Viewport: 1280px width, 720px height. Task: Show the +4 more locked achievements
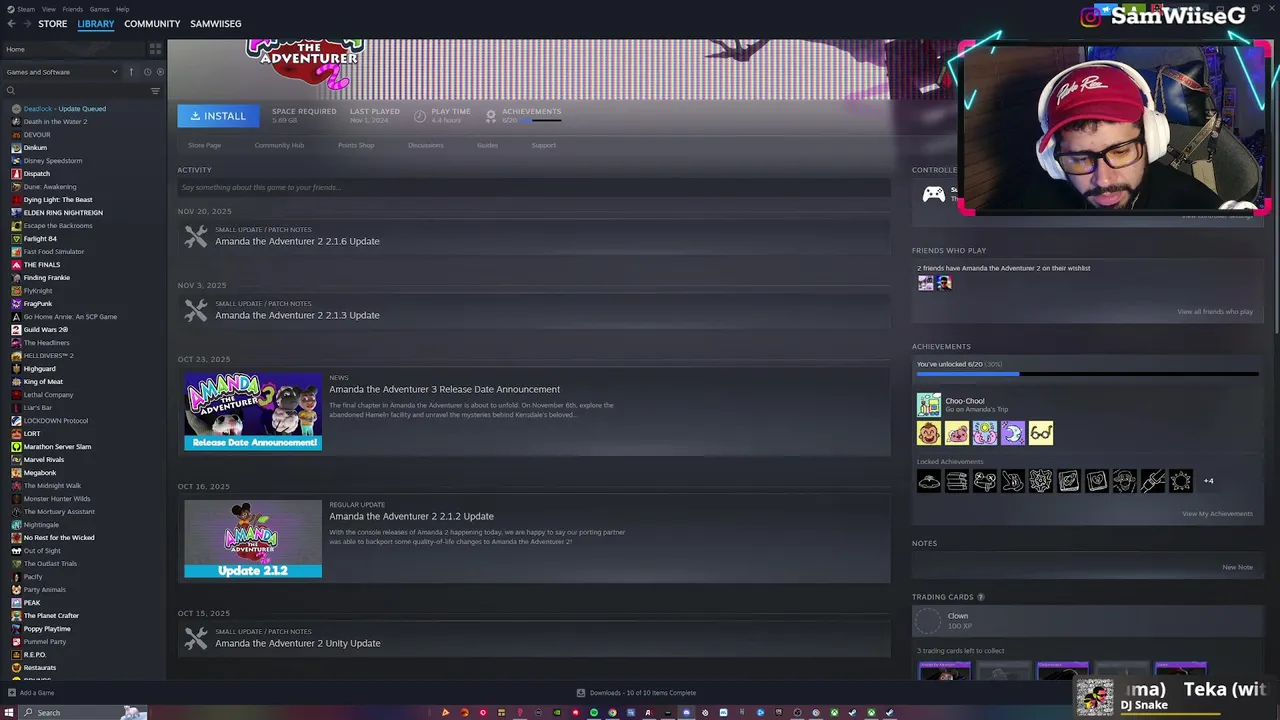tap(1208, 481)
